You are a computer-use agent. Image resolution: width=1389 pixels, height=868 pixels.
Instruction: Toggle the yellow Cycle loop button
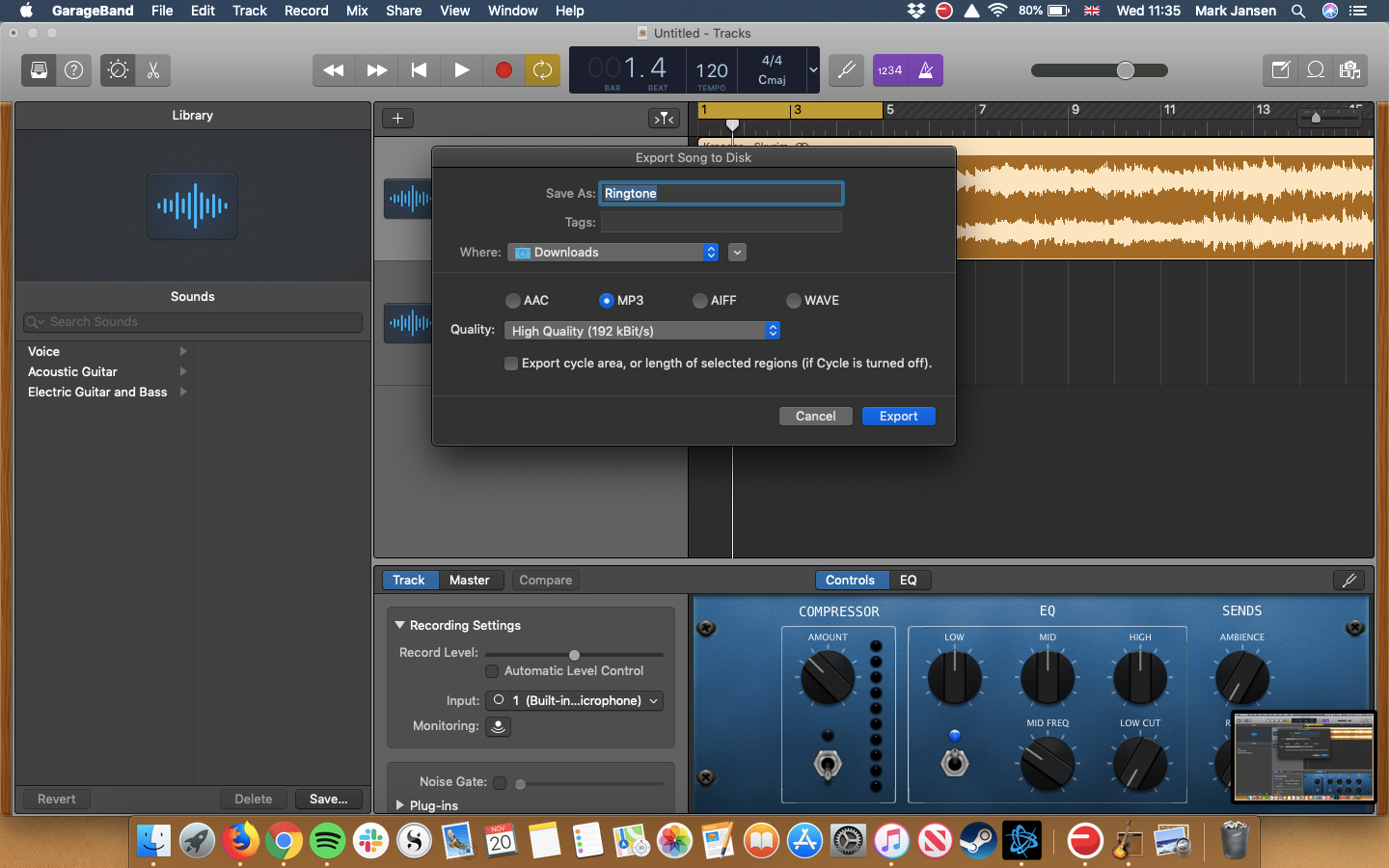(x=543, y=69)
